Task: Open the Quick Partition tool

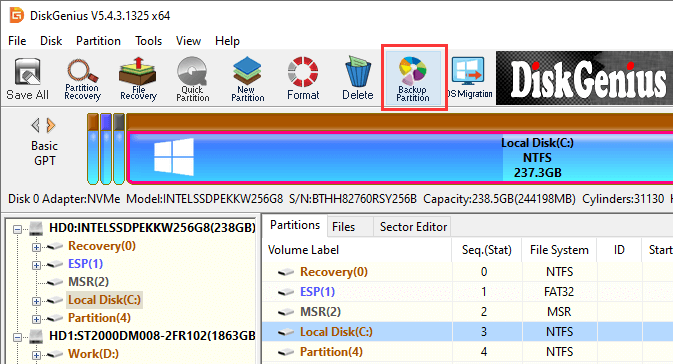Action: pyautogui.click(x=193, y=79)
